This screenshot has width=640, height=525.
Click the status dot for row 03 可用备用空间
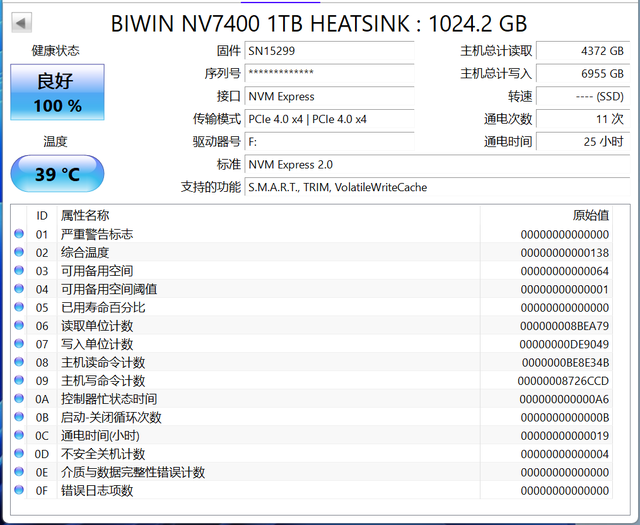[x=19, y=270]
